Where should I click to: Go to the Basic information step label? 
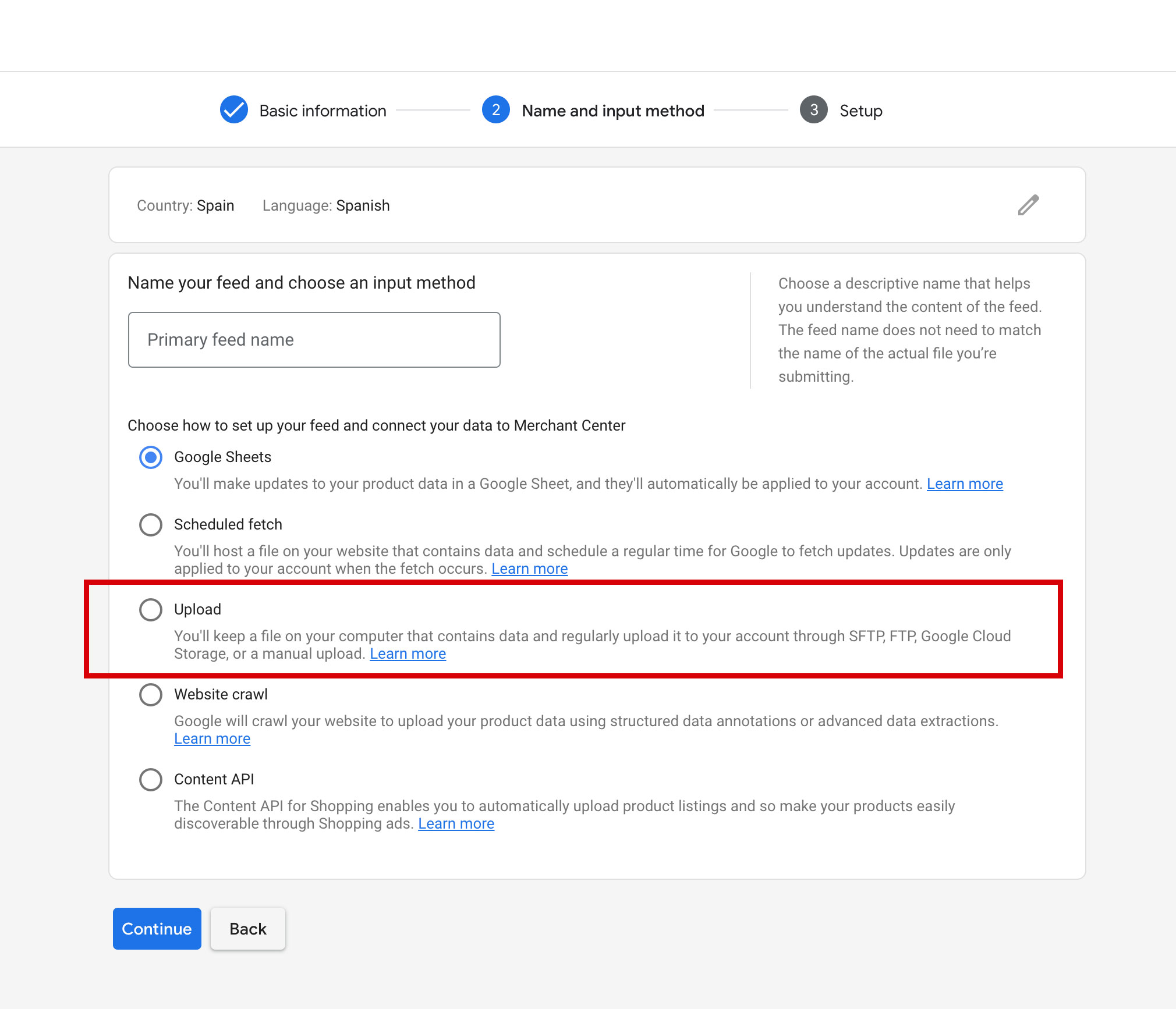point(323,111)
